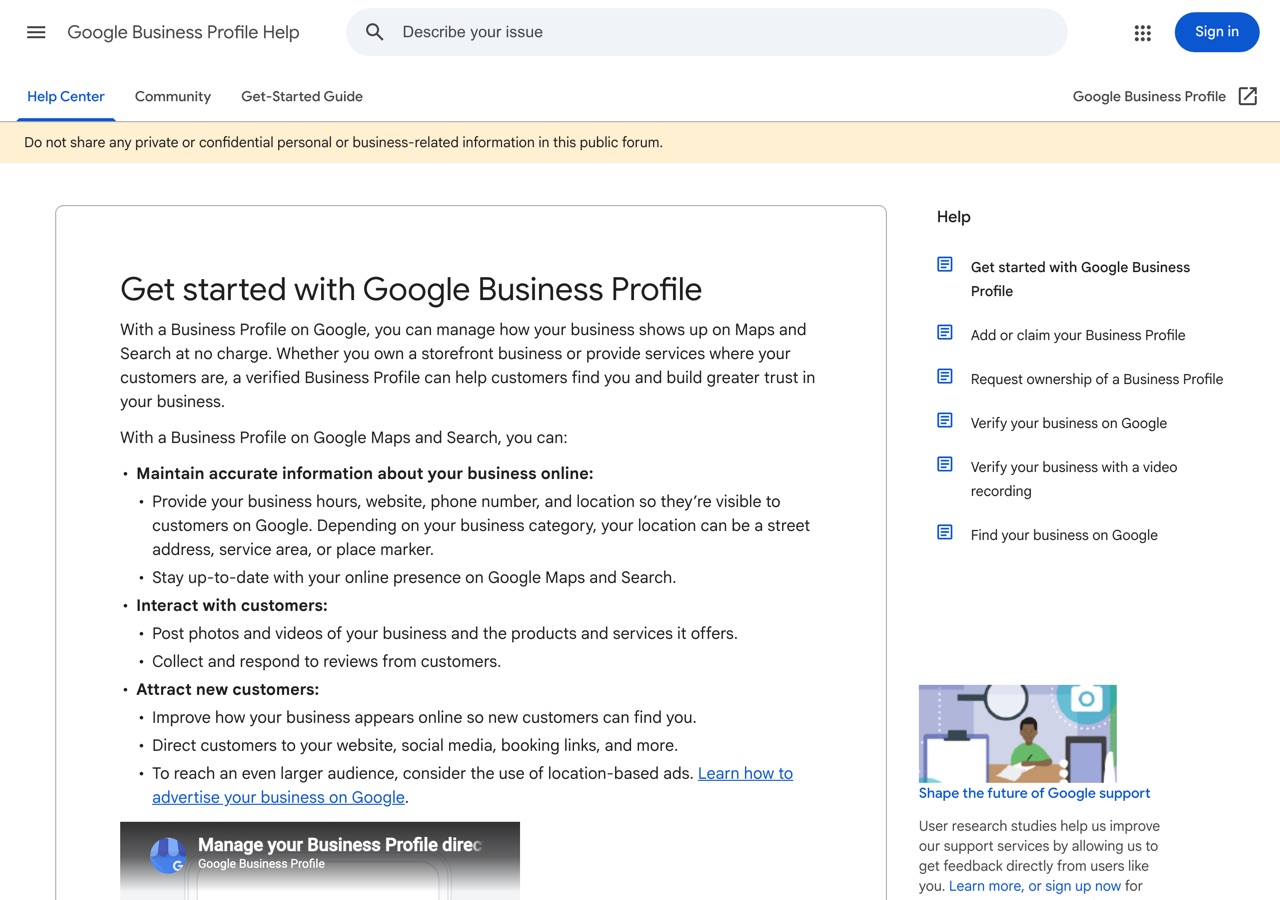Click Post photos and videos bullet text
The height and width of the screenshot is (900, 1280).
coord(445,633)
